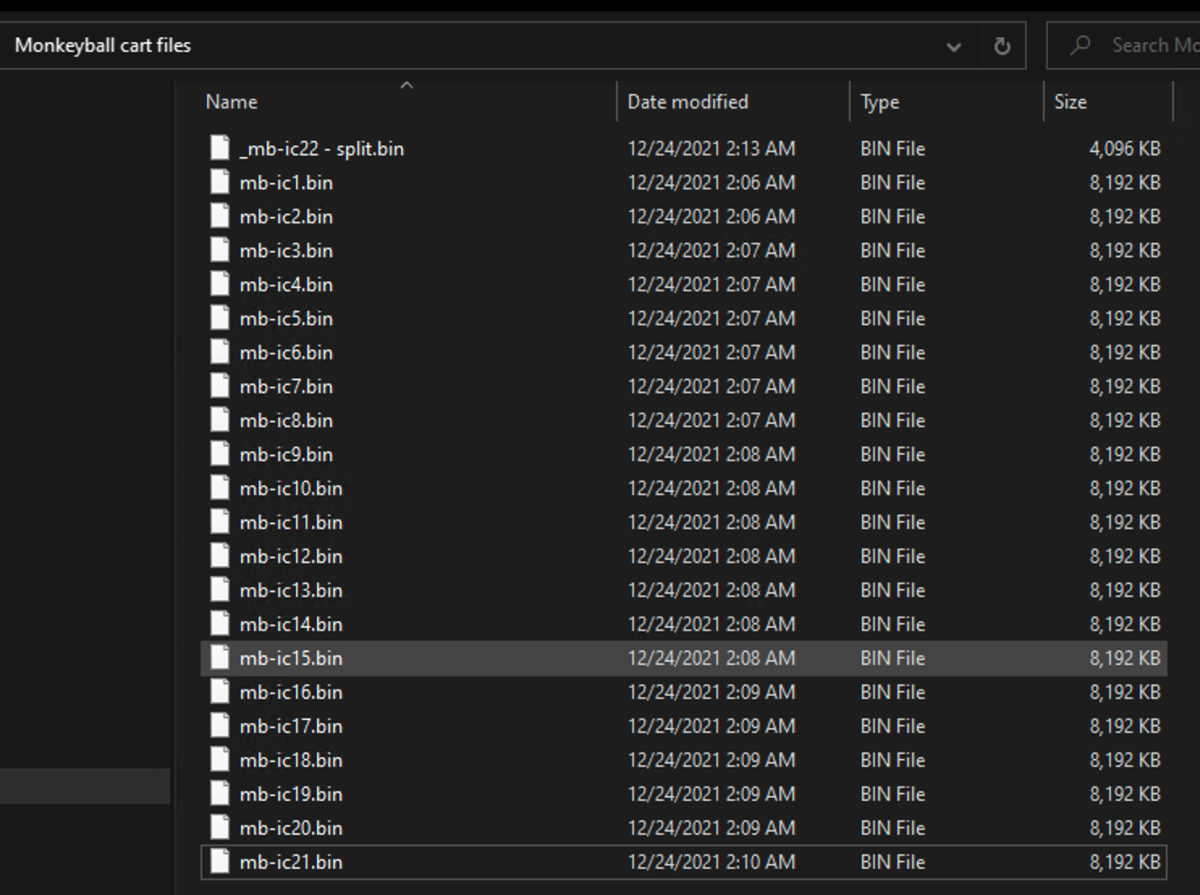Select file name mb-ic13.bin
This screenshot has width=1200, height=895.
(291, 591)
